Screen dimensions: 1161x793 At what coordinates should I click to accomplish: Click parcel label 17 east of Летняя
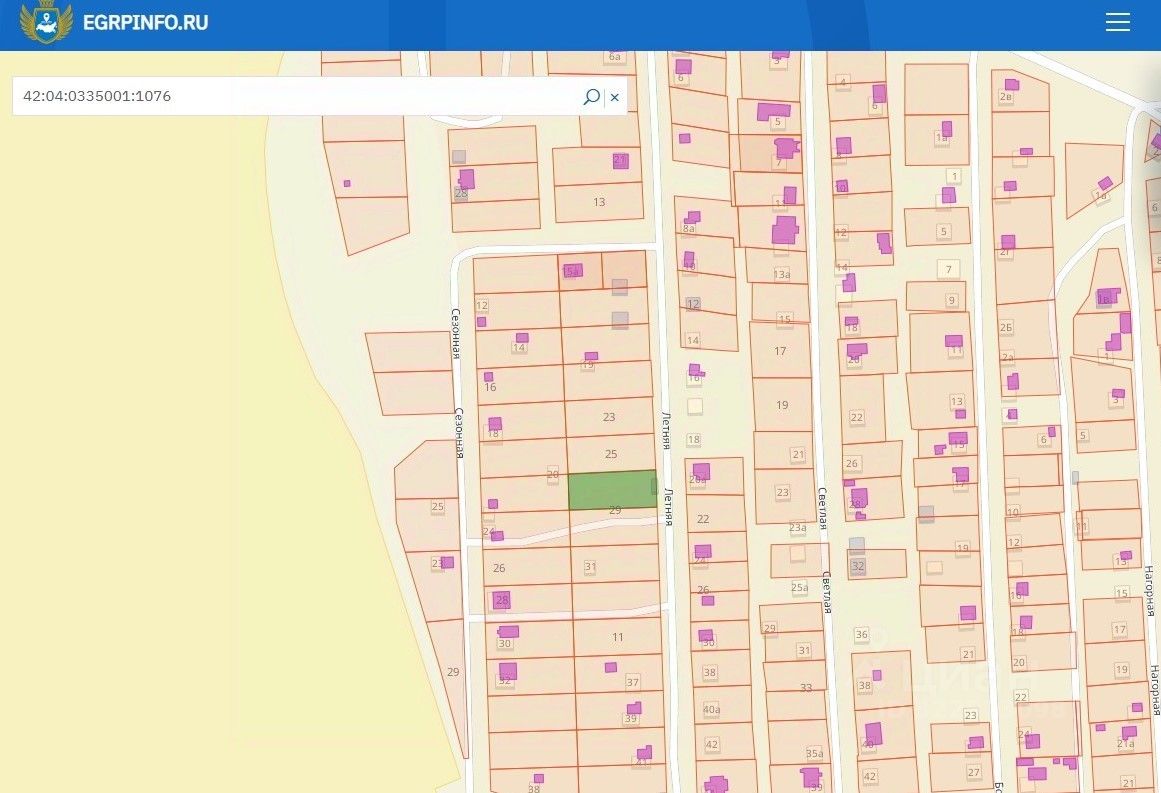(780, 351)
